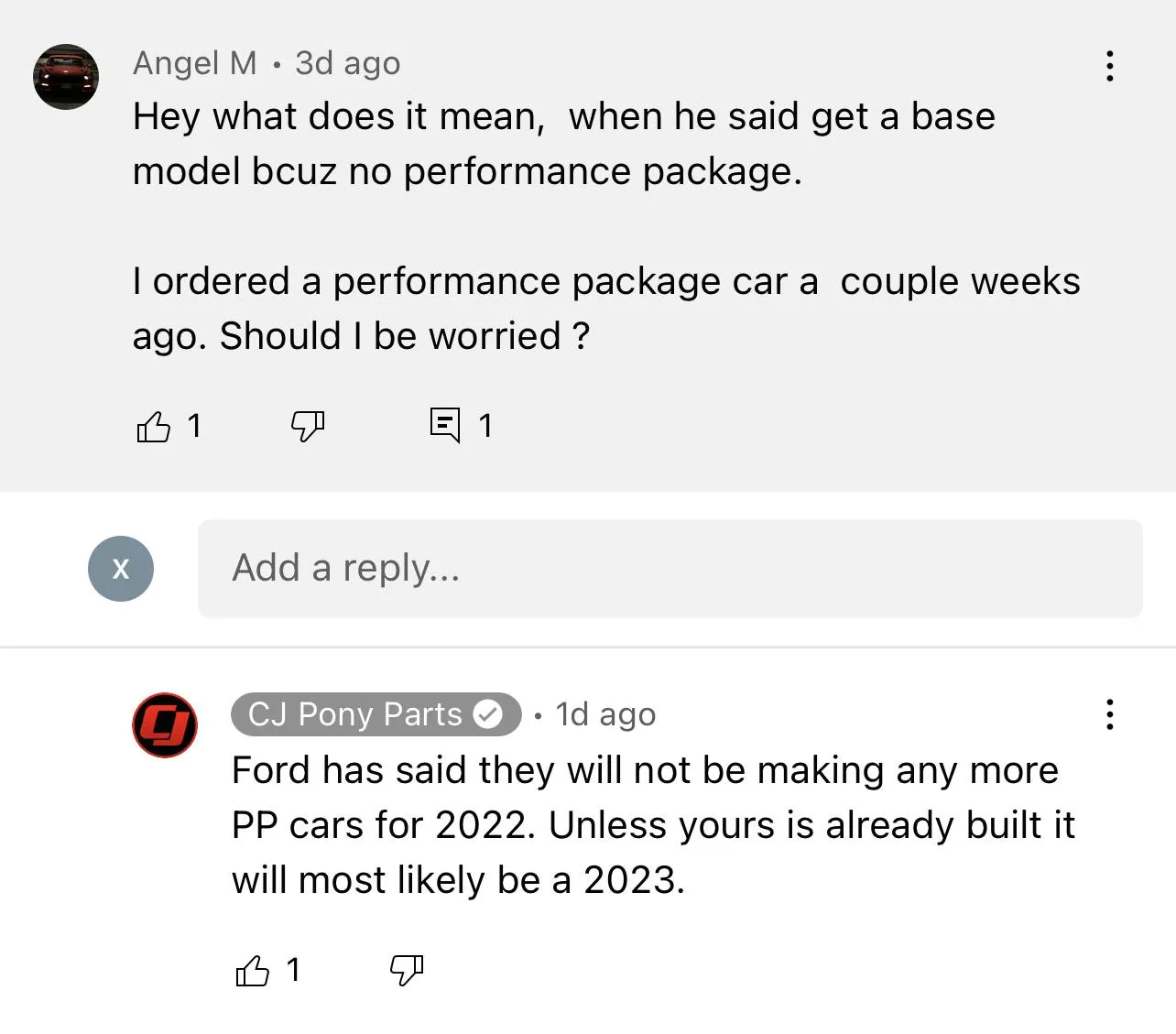
Task: Click the verified checkmark beside CJ Pony Parts
Action: pos(488,714)
